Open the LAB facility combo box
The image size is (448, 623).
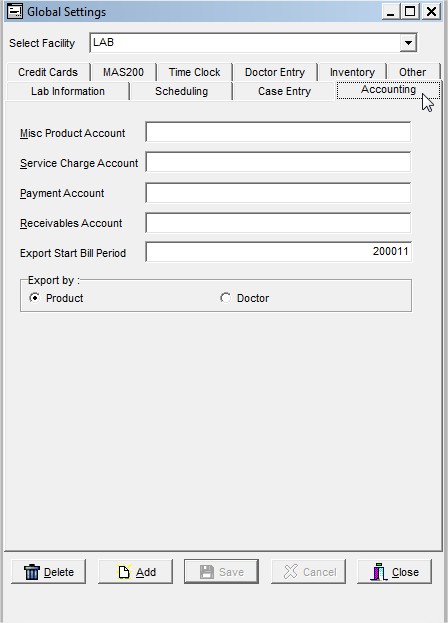tap(253, 43)
